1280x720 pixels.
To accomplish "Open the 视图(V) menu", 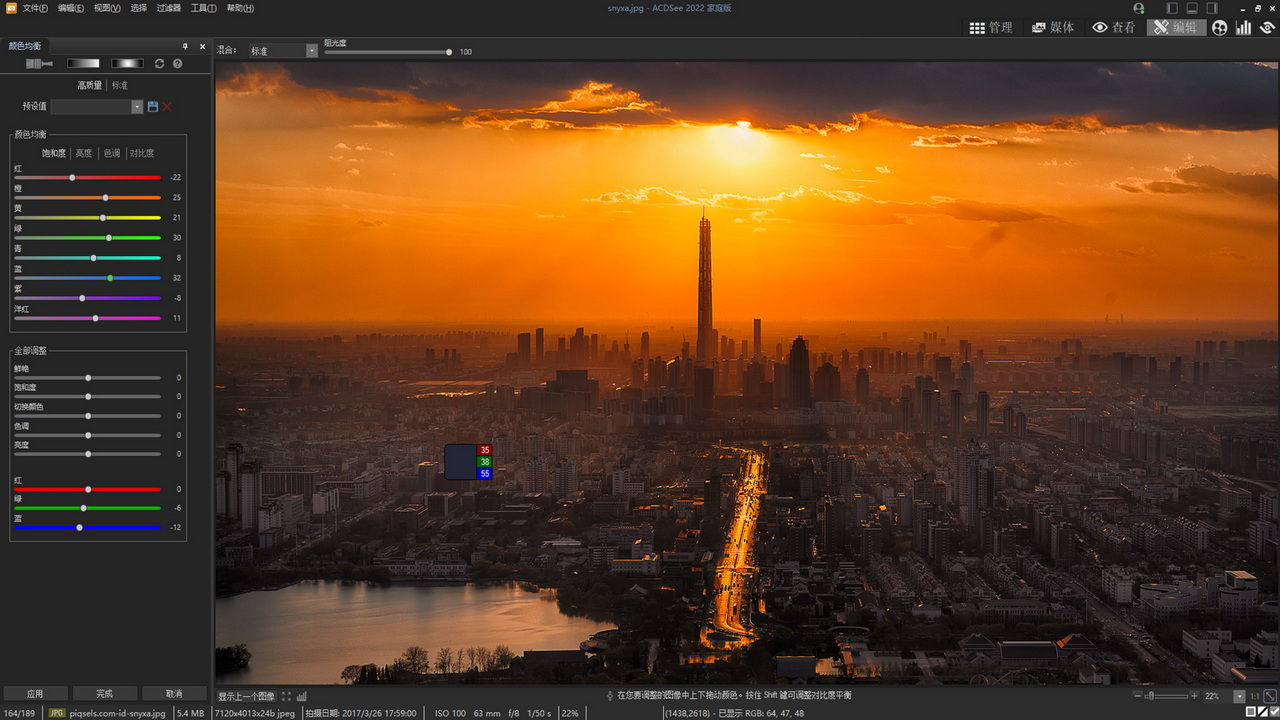I will point(107,8).
